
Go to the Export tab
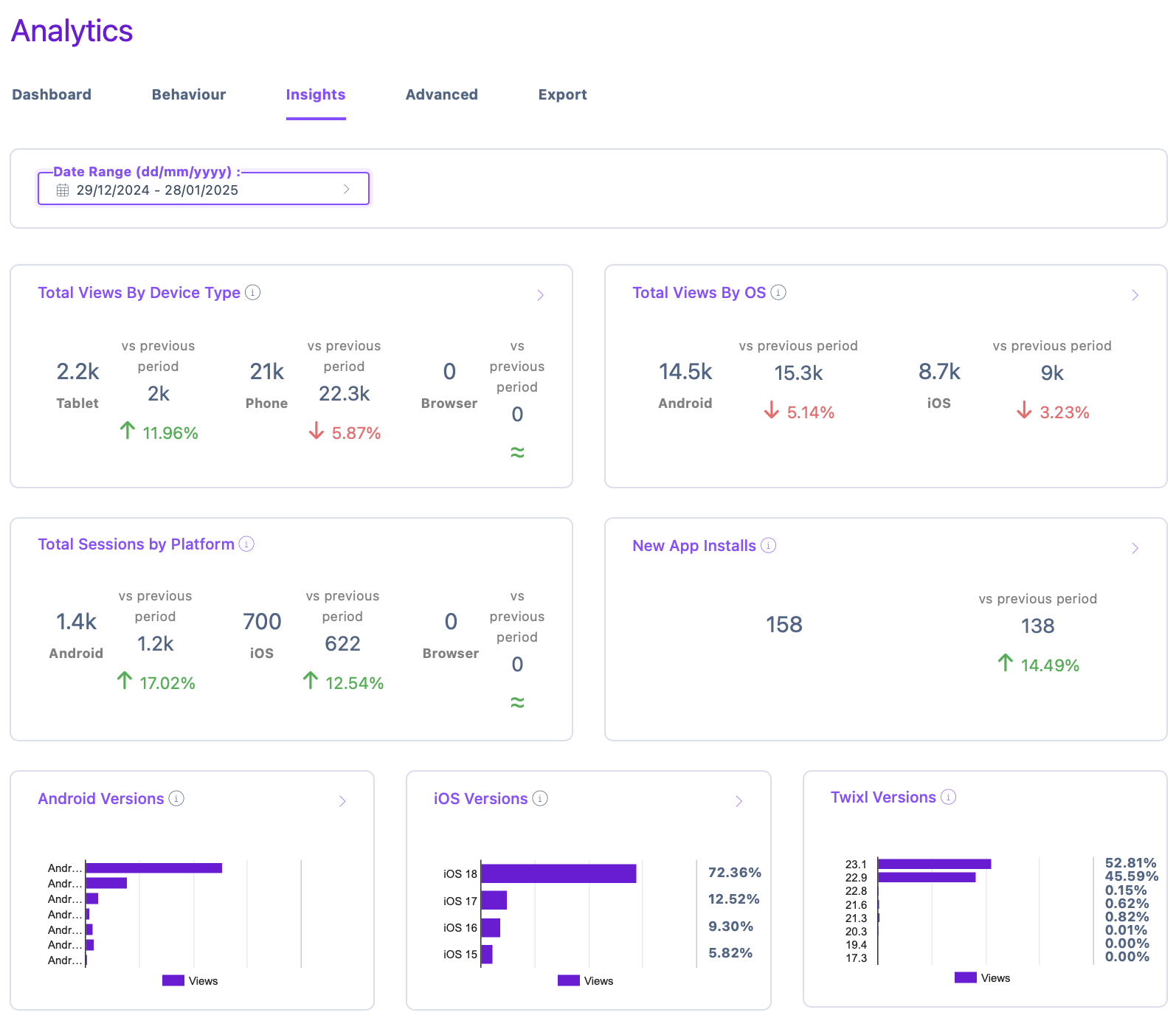click(563, 94)
